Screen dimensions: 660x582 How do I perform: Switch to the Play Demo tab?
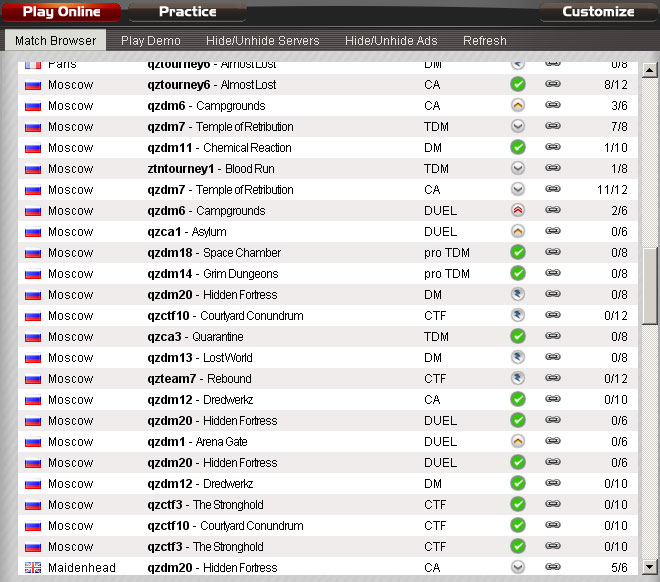tap(151, 41)
